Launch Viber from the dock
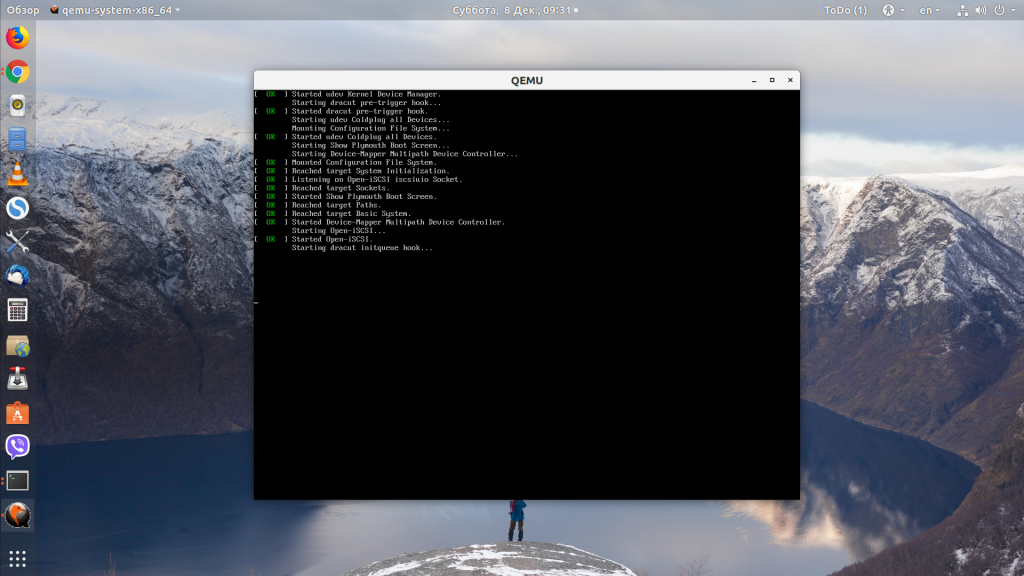The height and width of the screenshot is (576, 1024). click(18, 447)
